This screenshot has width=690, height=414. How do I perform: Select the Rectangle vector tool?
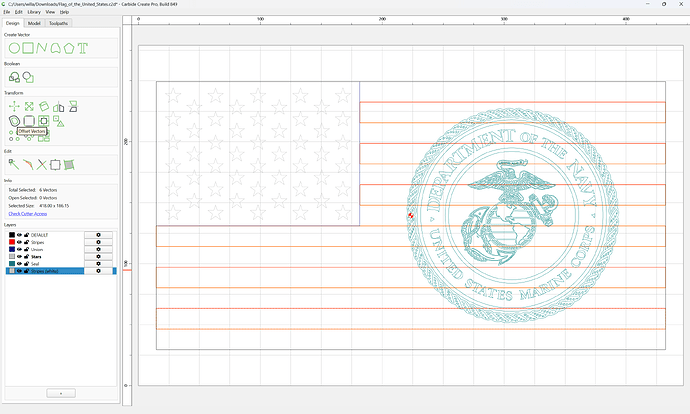tap(28, 48)
